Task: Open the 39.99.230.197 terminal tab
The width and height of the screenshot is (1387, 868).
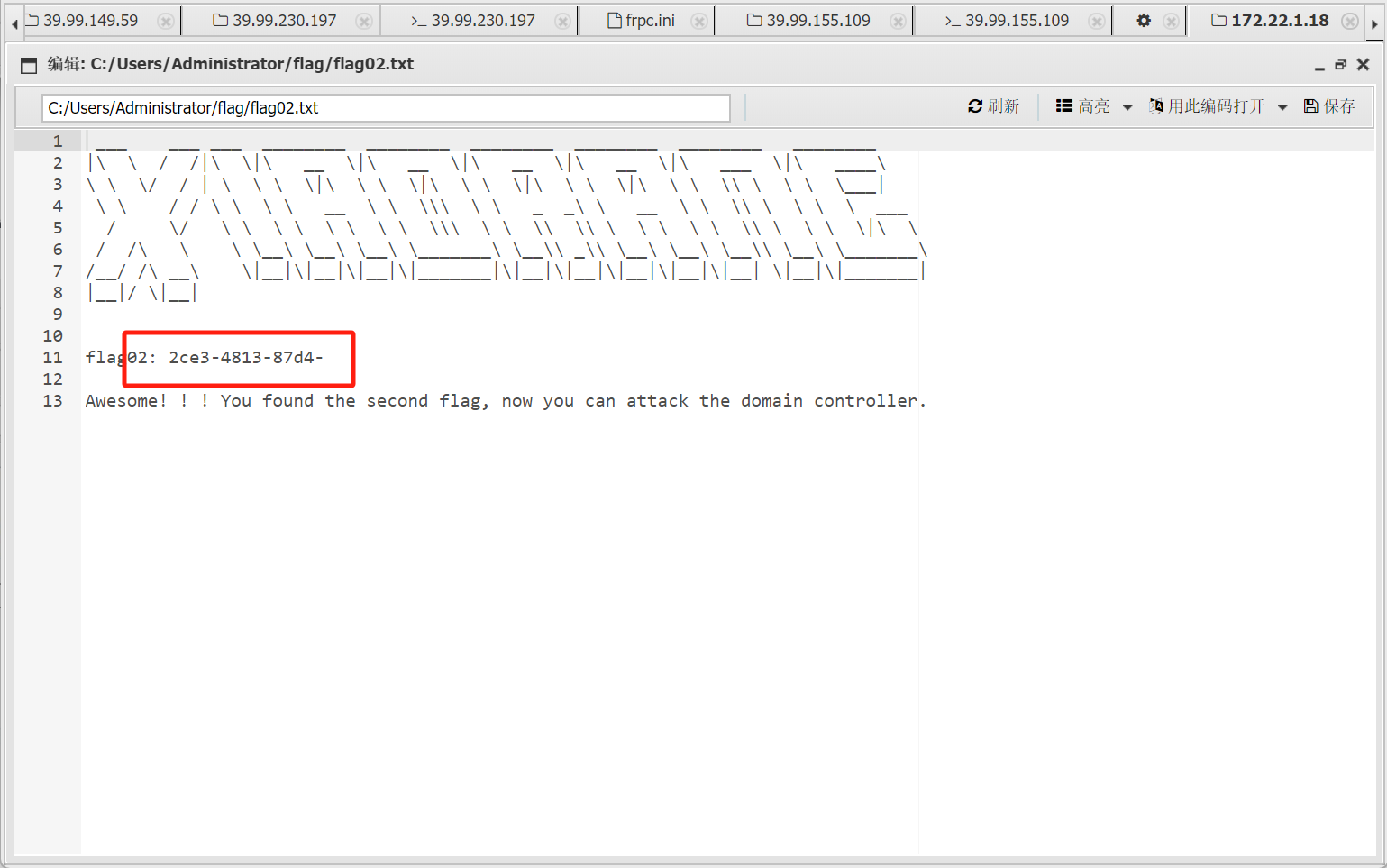Action: tap(473, 21)
